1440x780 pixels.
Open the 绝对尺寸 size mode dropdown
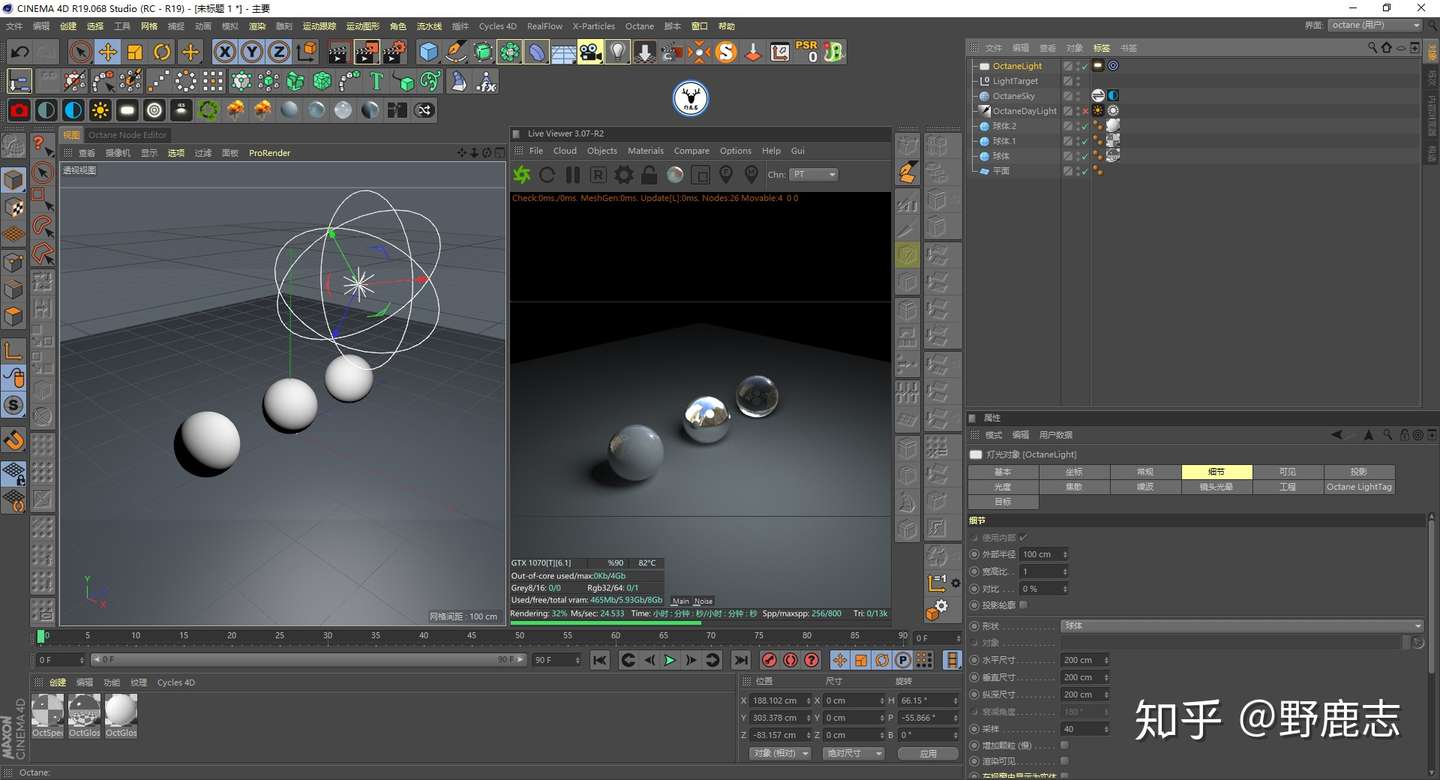click(x=853, y=753)
